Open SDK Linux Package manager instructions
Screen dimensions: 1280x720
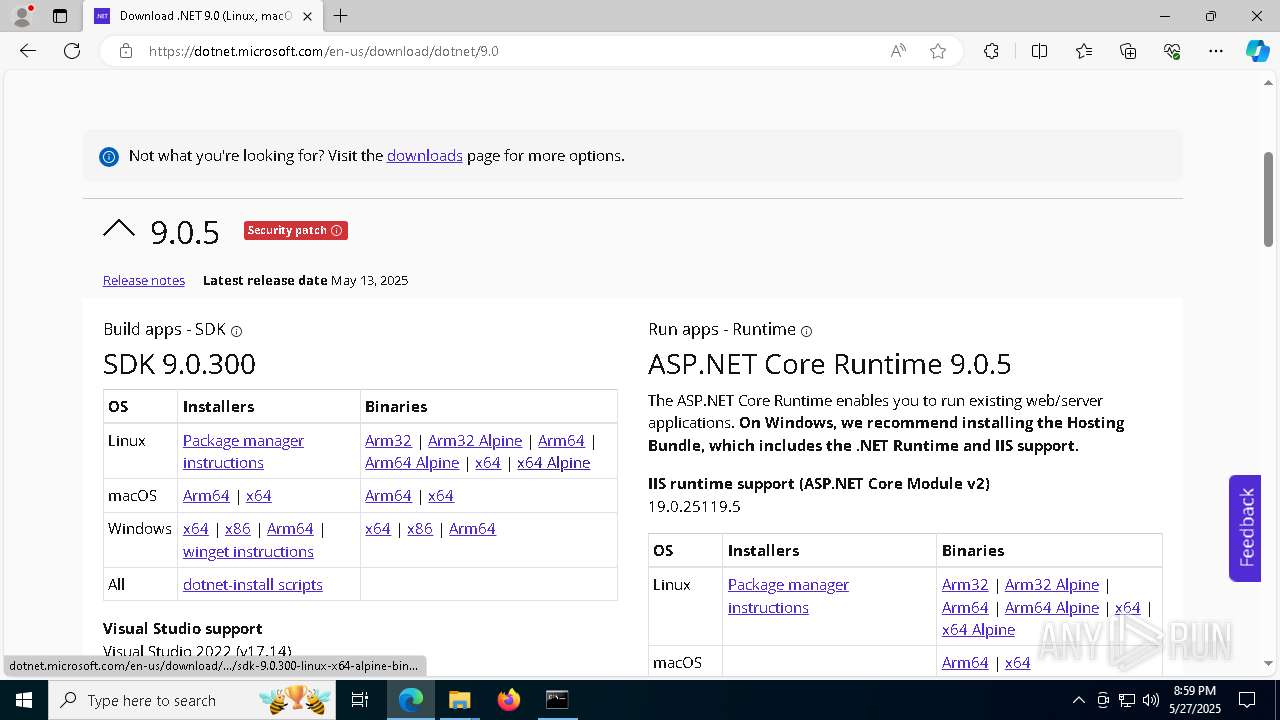click(243, 451)
